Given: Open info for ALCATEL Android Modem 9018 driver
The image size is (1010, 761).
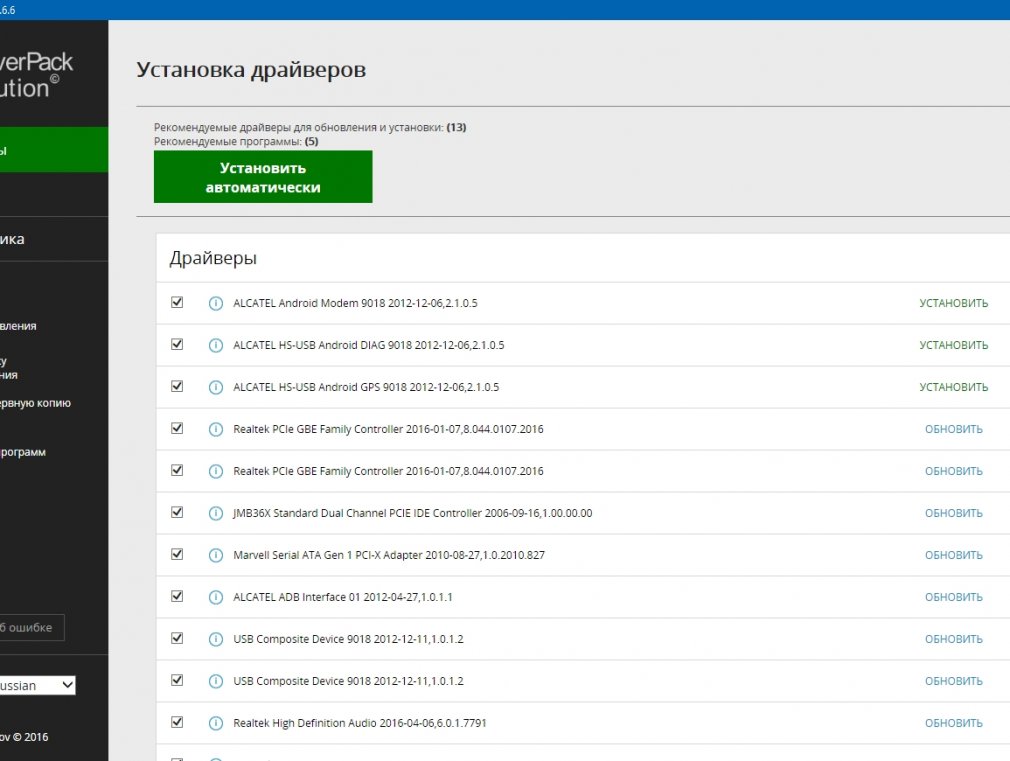Looking at the screenshot, I should pyautogui.click(x=216, y=303).
